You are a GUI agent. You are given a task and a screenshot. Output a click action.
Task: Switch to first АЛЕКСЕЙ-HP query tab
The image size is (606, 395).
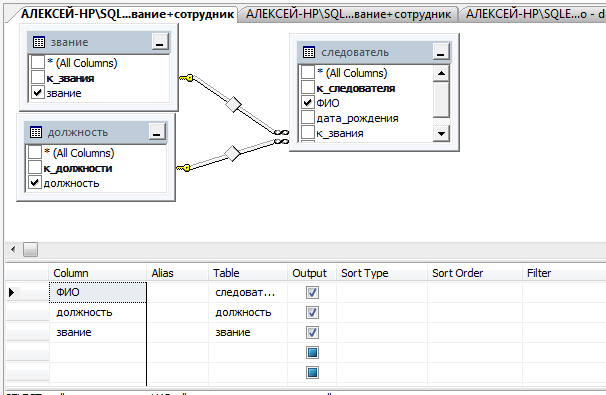point(127,14)
